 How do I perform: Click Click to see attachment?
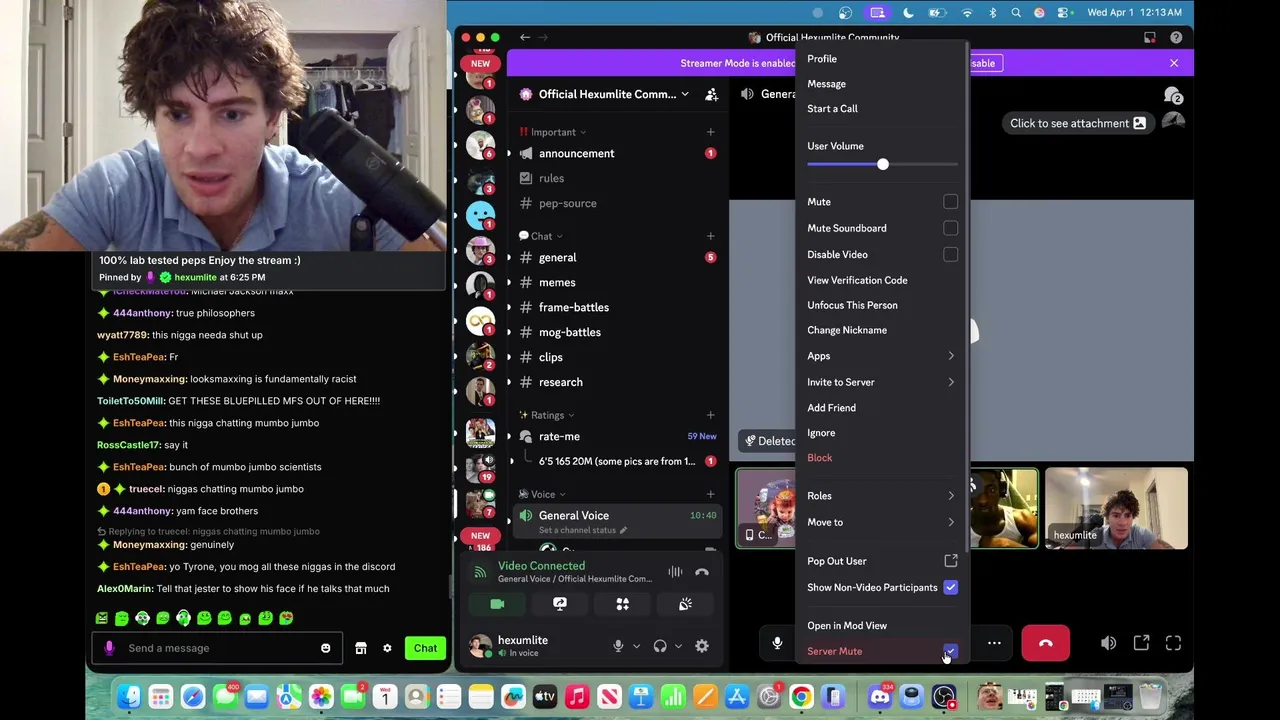click(x=1077, y=123)
